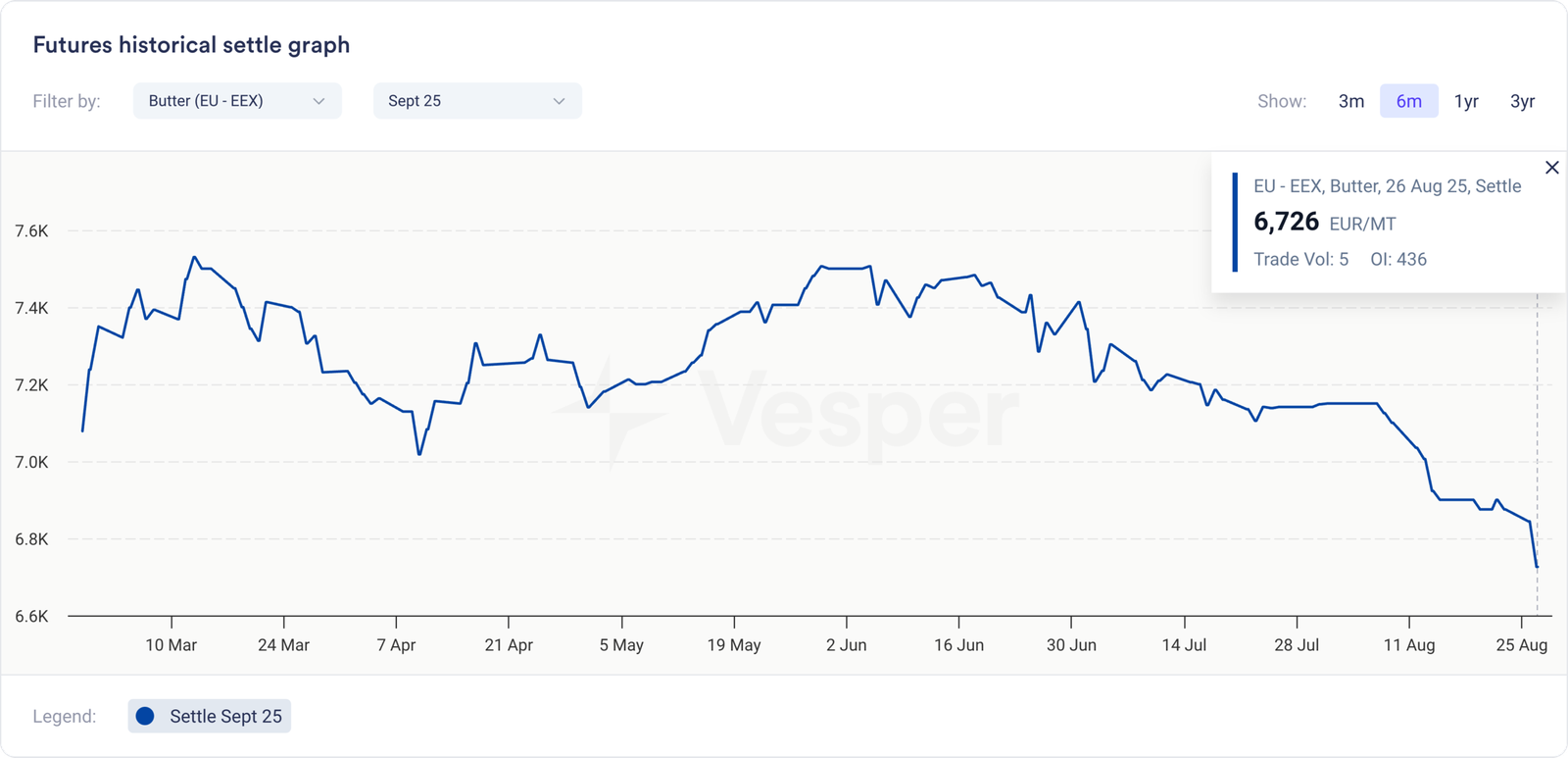1568x758 pixels.
Task: Click the blue legend dot for Settle
Action: (x=145, y=716)
